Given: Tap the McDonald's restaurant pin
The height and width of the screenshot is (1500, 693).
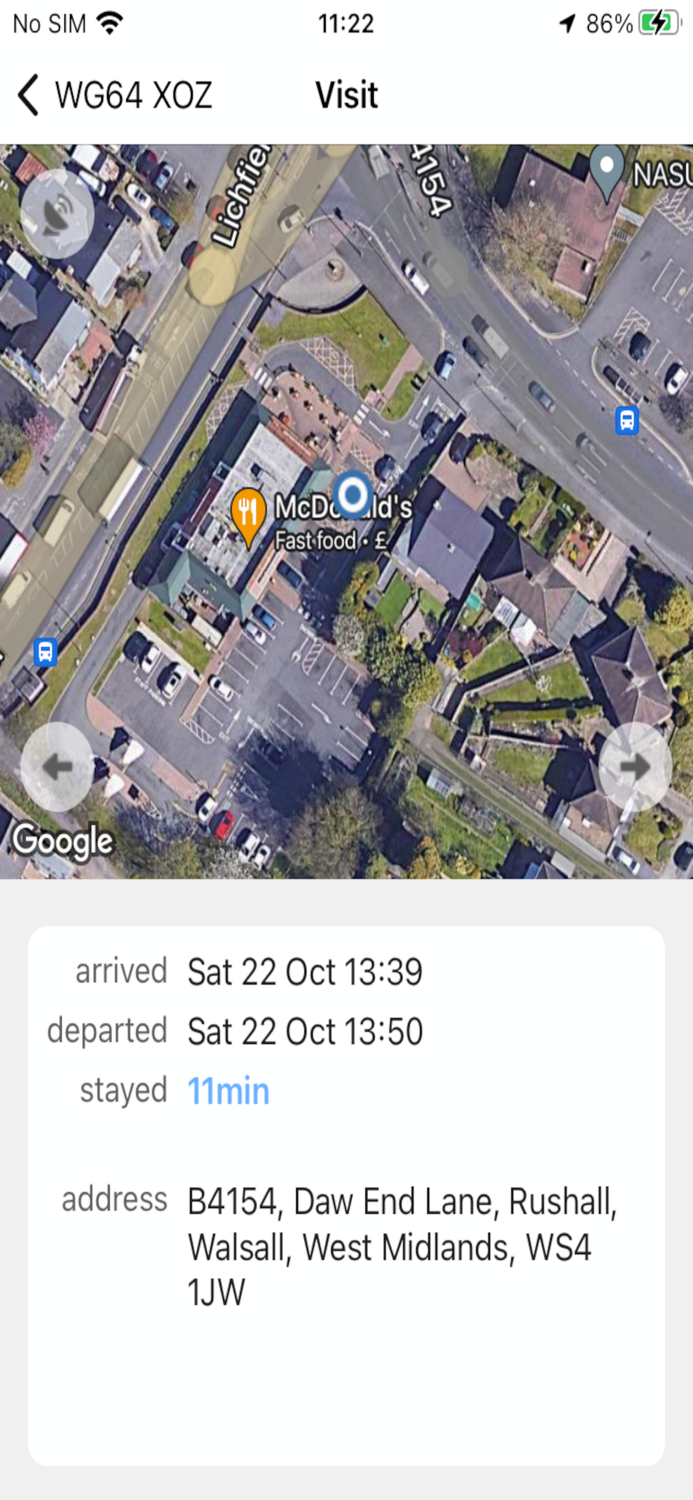Looking at the screenshot, I should pos(248,516).
